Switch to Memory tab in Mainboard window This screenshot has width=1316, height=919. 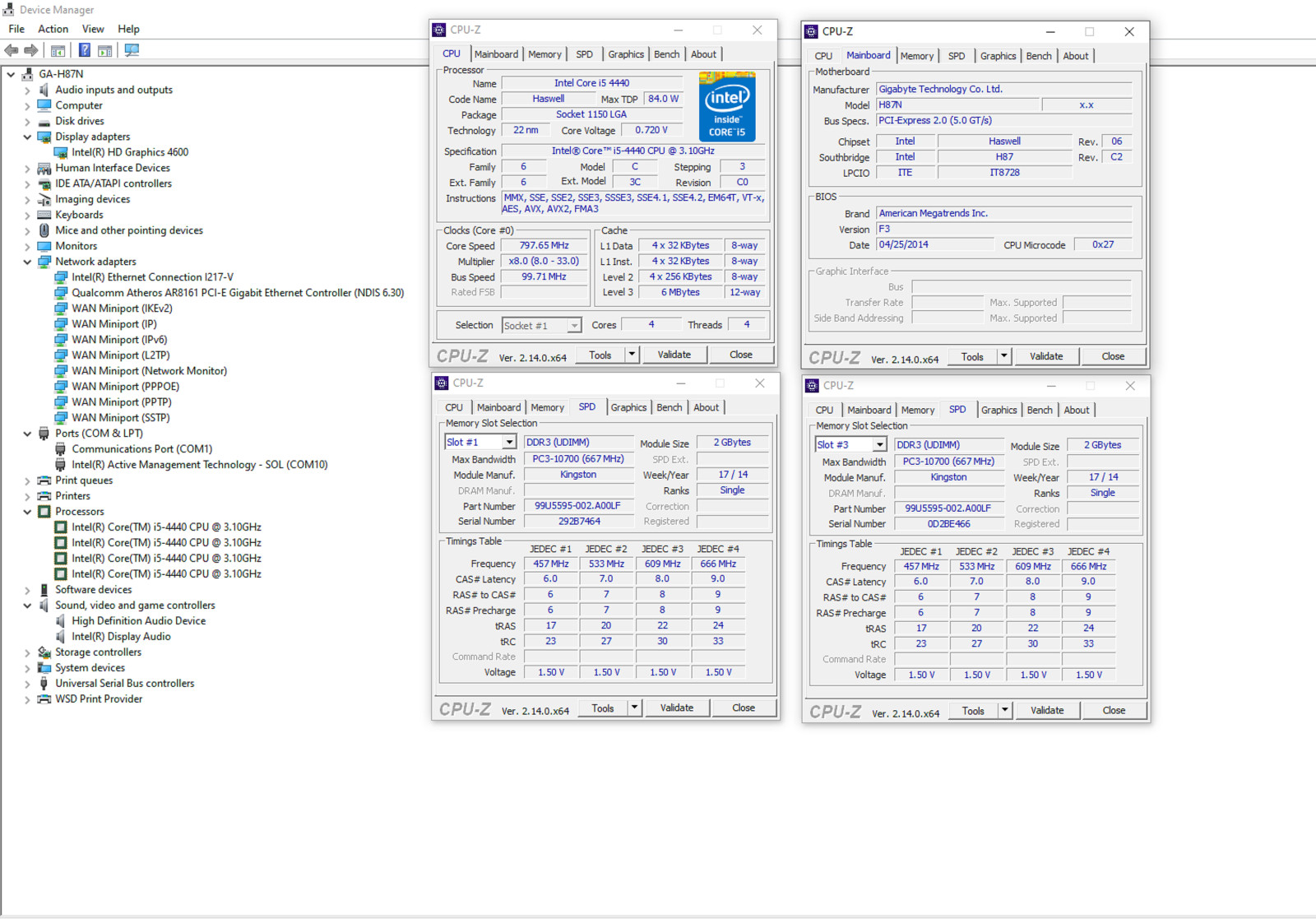click(916, 56)
